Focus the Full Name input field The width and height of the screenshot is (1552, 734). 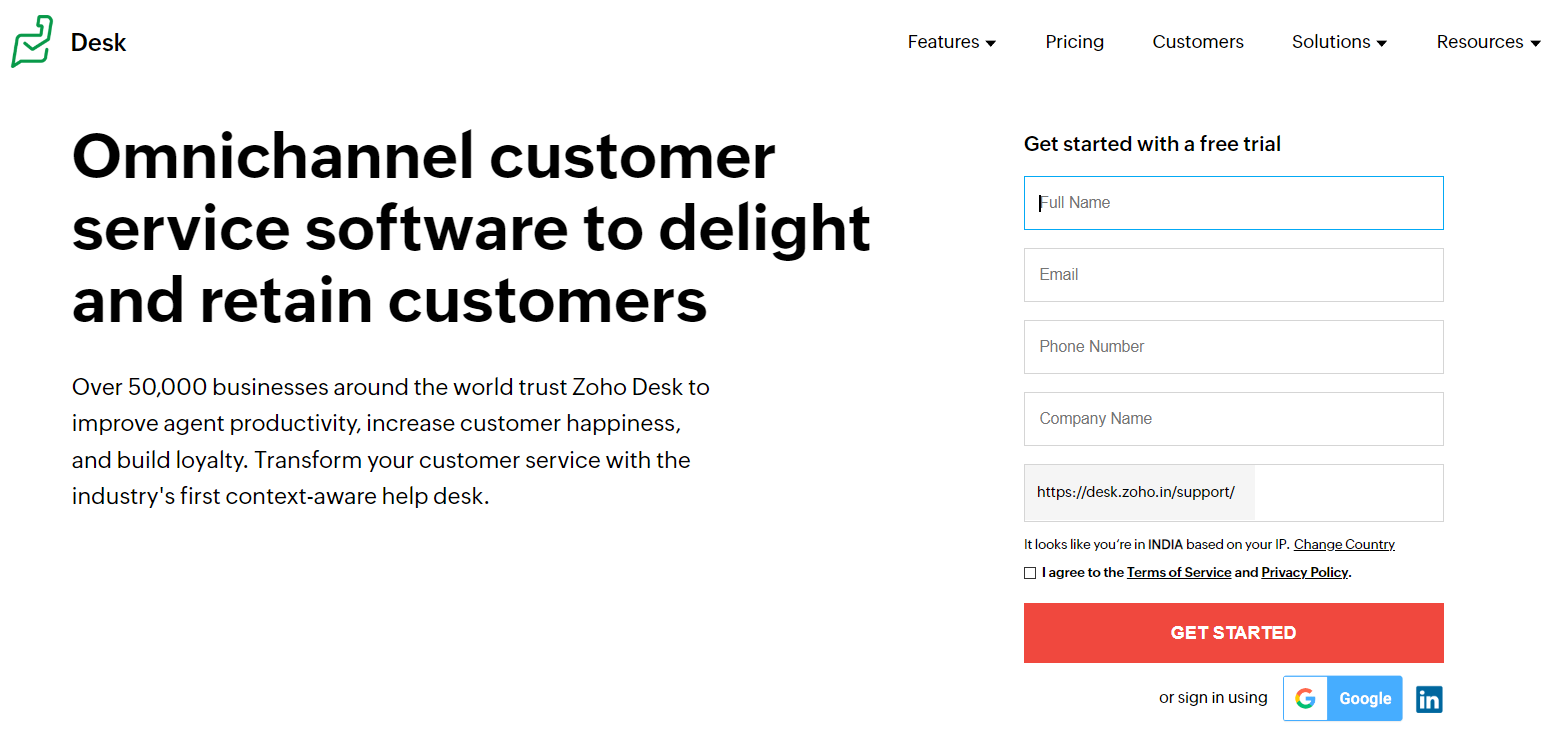[x=1233, y=203]
